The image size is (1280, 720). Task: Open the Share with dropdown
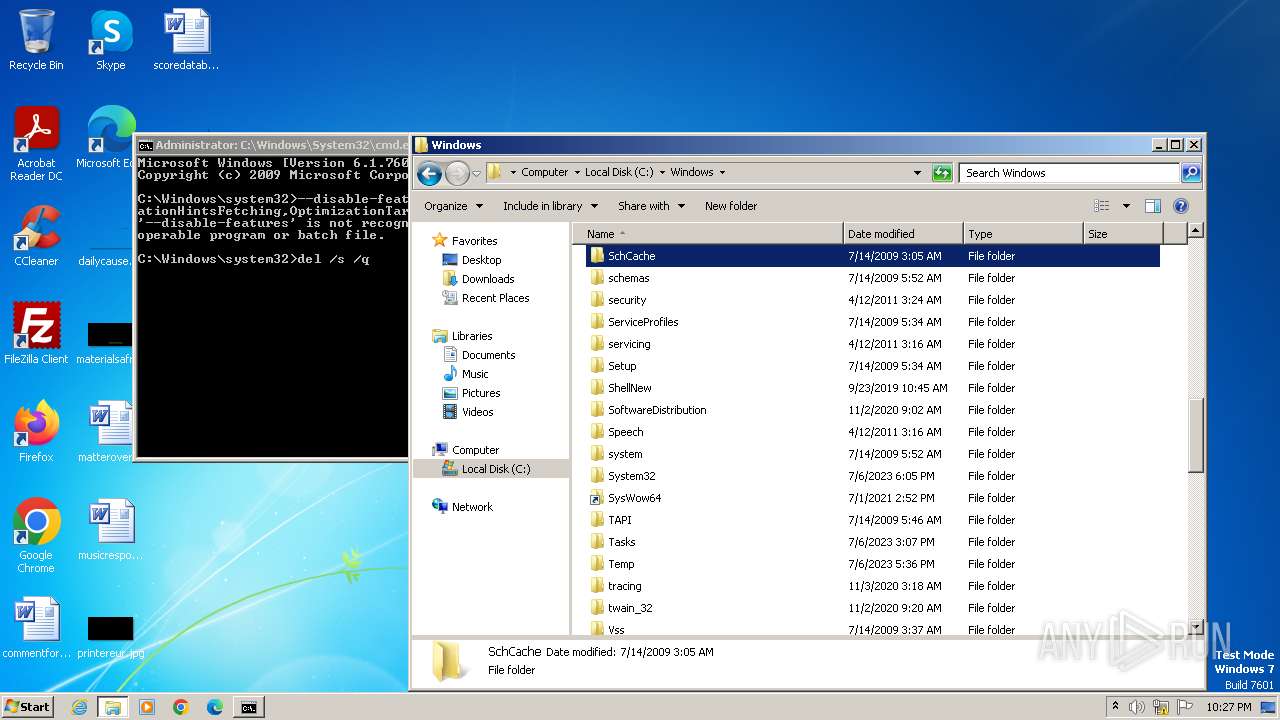(651, 206)
